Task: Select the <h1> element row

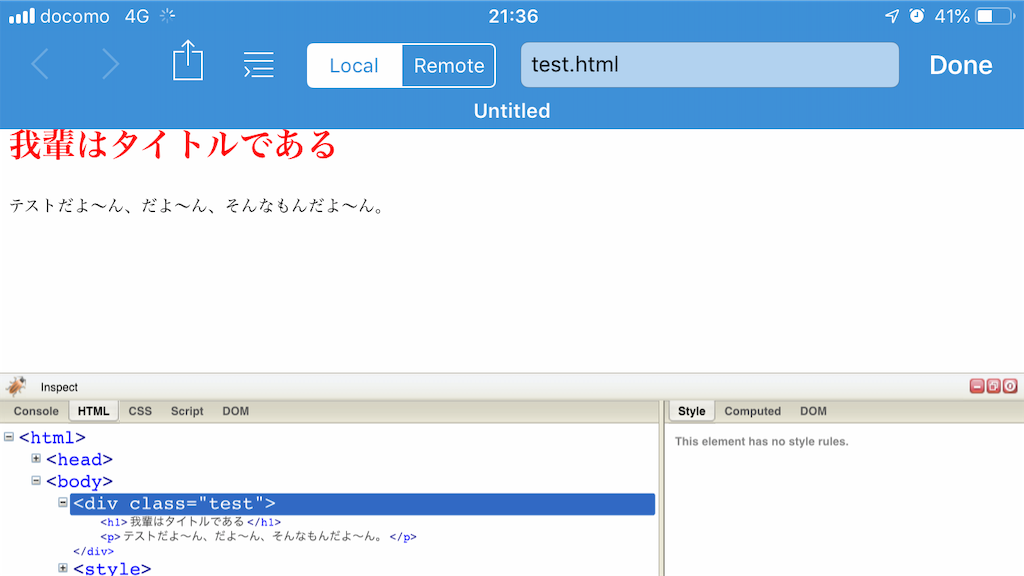Action: (x=191, y=522)
